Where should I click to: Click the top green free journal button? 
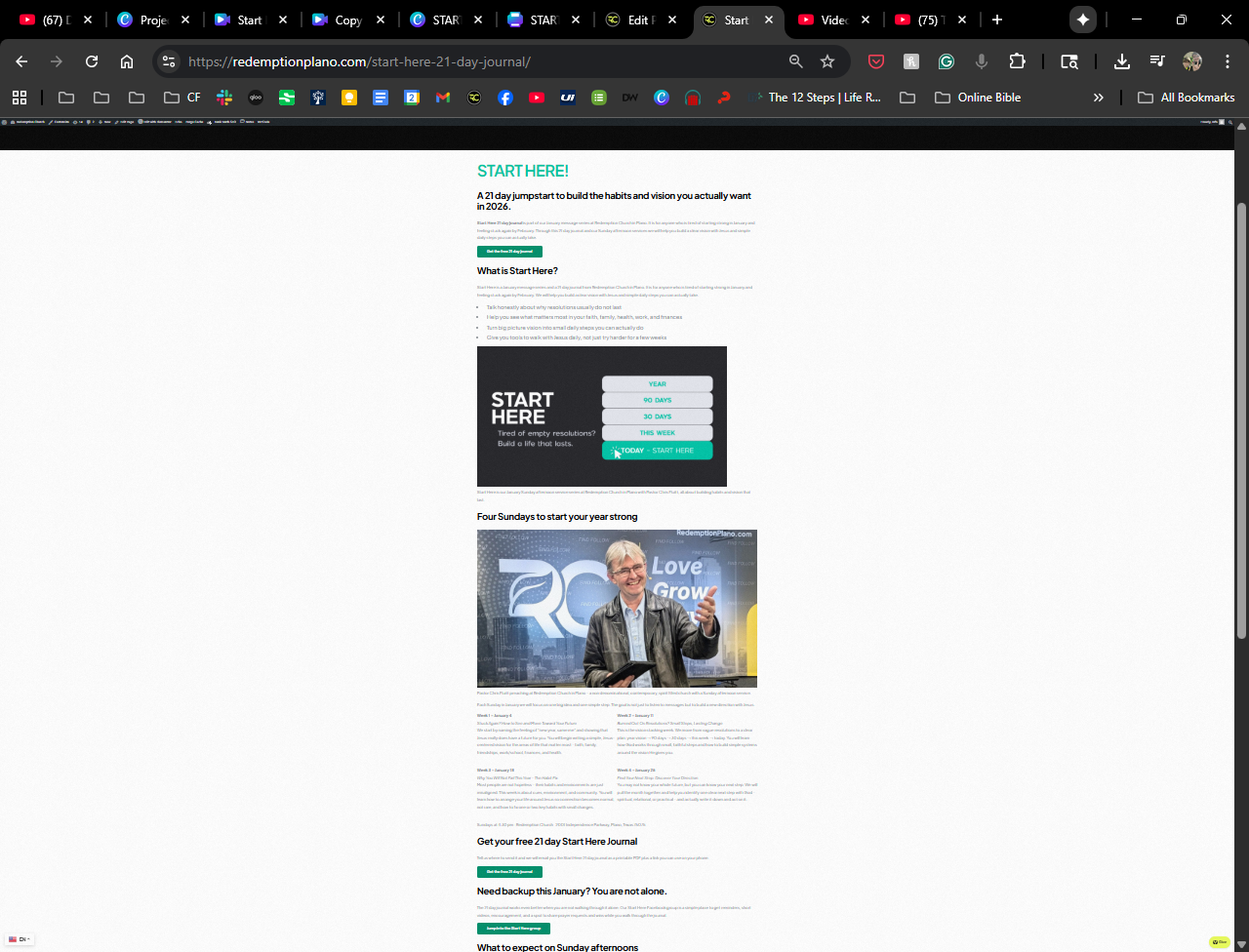pyautogui.click(x=509, y=252)
